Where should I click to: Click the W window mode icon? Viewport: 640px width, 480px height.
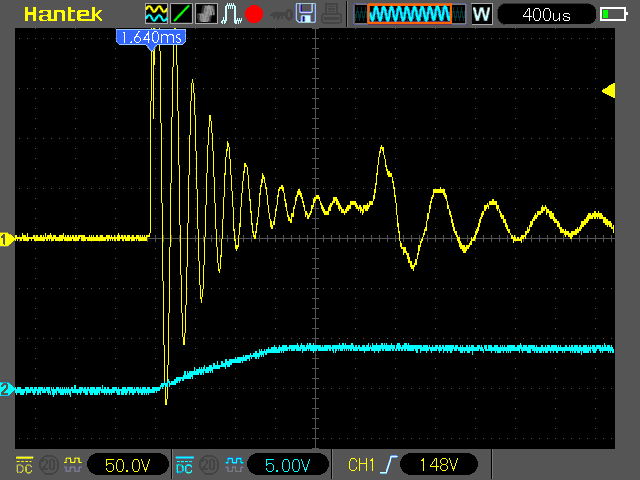tap(481, 14)
